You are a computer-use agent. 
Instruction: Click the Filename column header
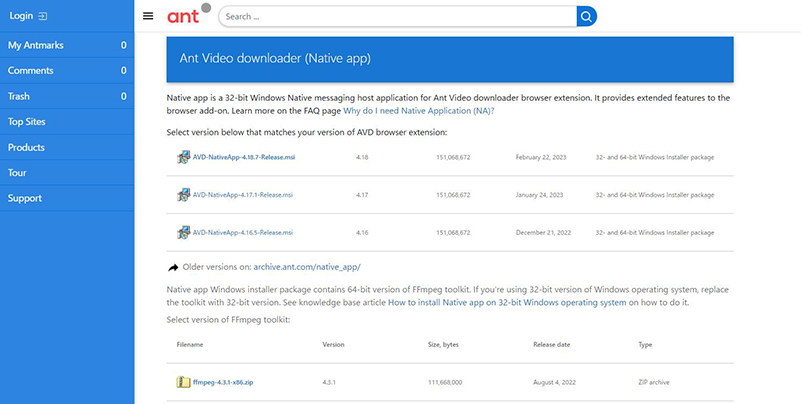point(190,345)
